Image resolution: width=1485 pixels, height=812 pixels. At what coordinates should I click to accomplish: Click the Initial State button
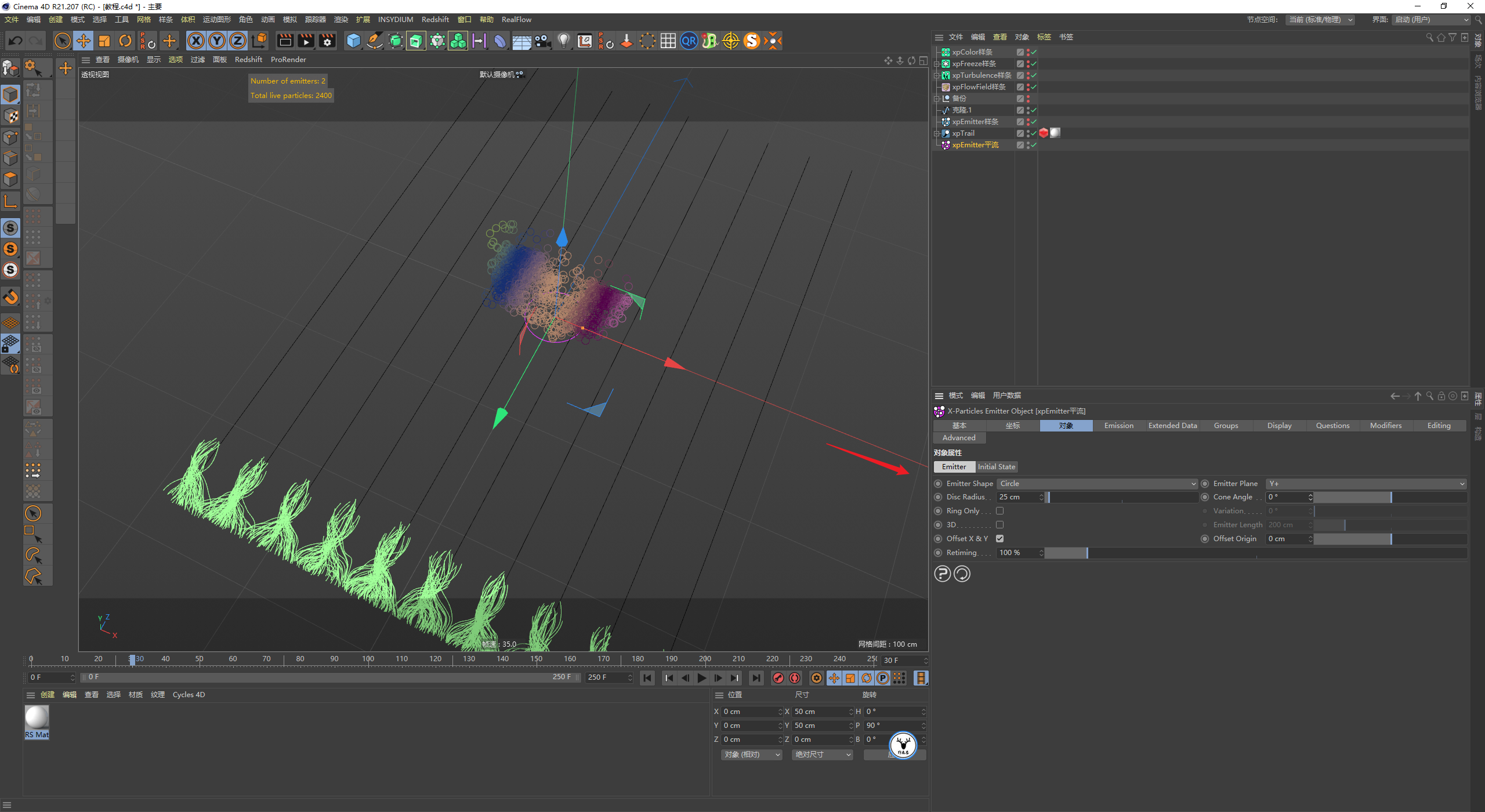(x=996, y=467)
